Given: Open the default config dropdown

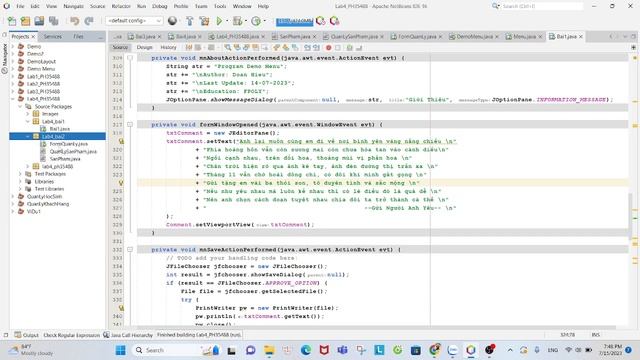Looking at the screenshot, I should coord(134,20).
